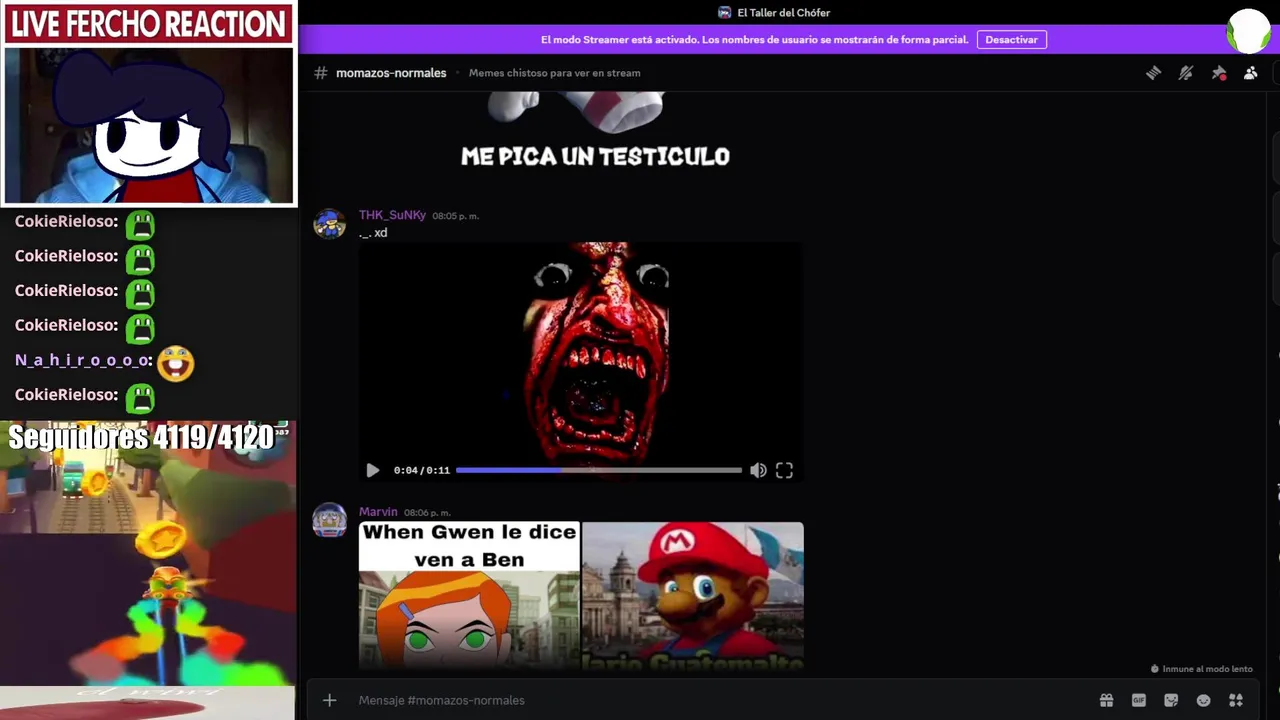
Task: Click the 08:06 p. m. timestamp
Action: [427, 513]
